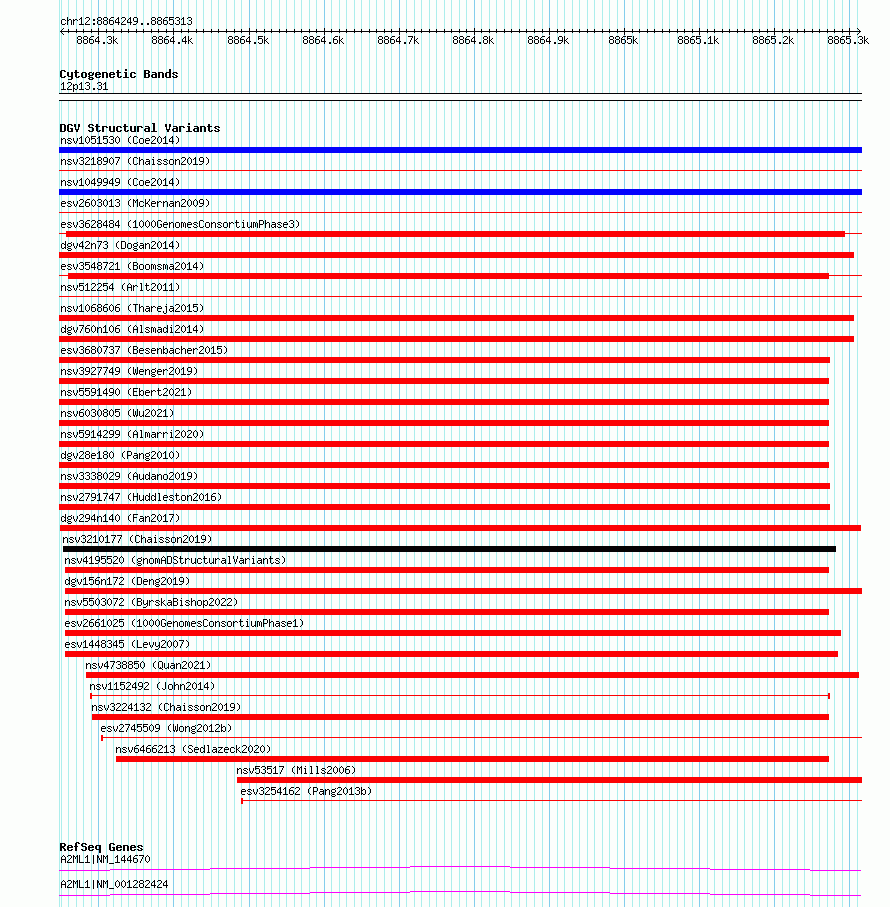
Task: Select nsv1068606 (Thareja2015) label
Action: click(x=132, y=308)
